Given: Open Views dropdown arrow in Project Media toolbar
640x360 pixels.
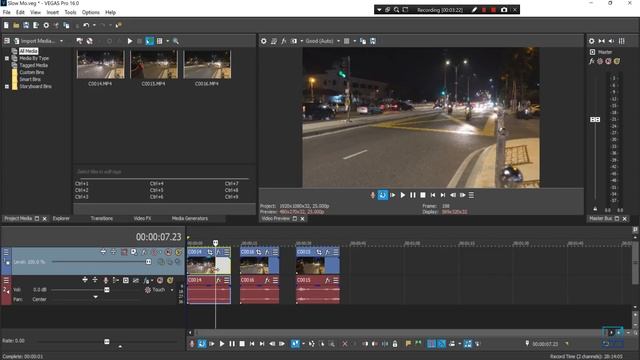Looking at the screenshot, I should (x=167, y=41).
